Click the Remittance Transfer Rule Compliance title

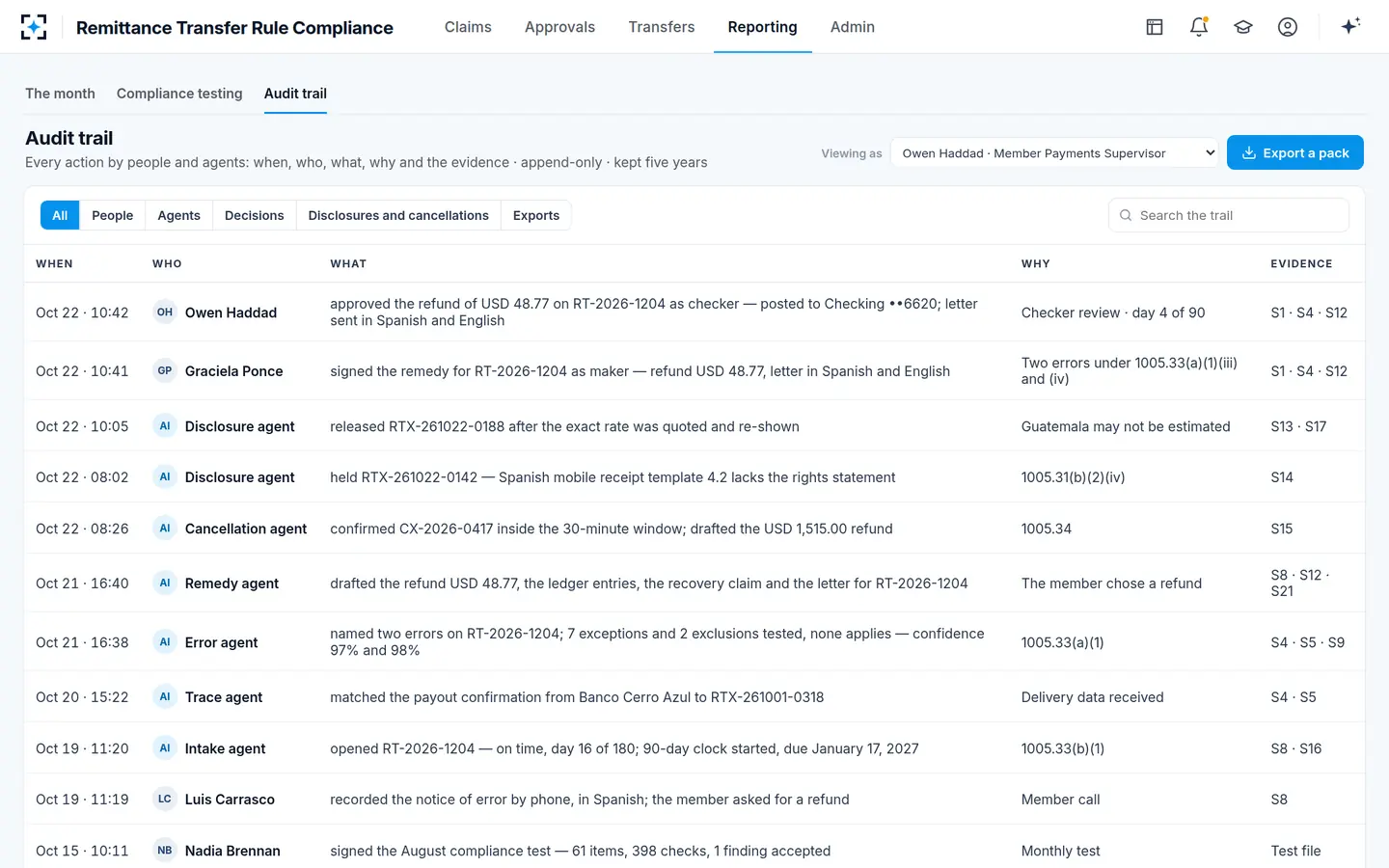234,28
